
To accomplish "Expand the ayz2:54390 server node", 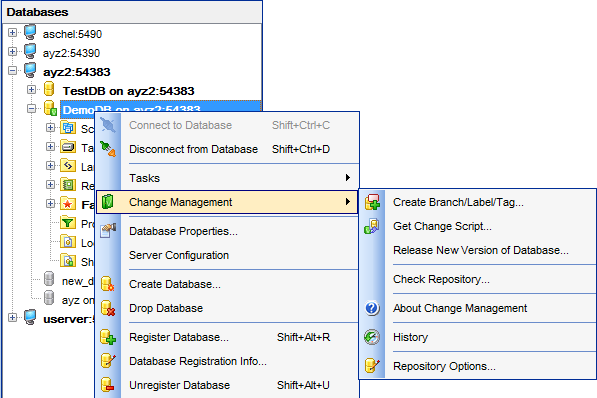I will (x=12, y=51).
